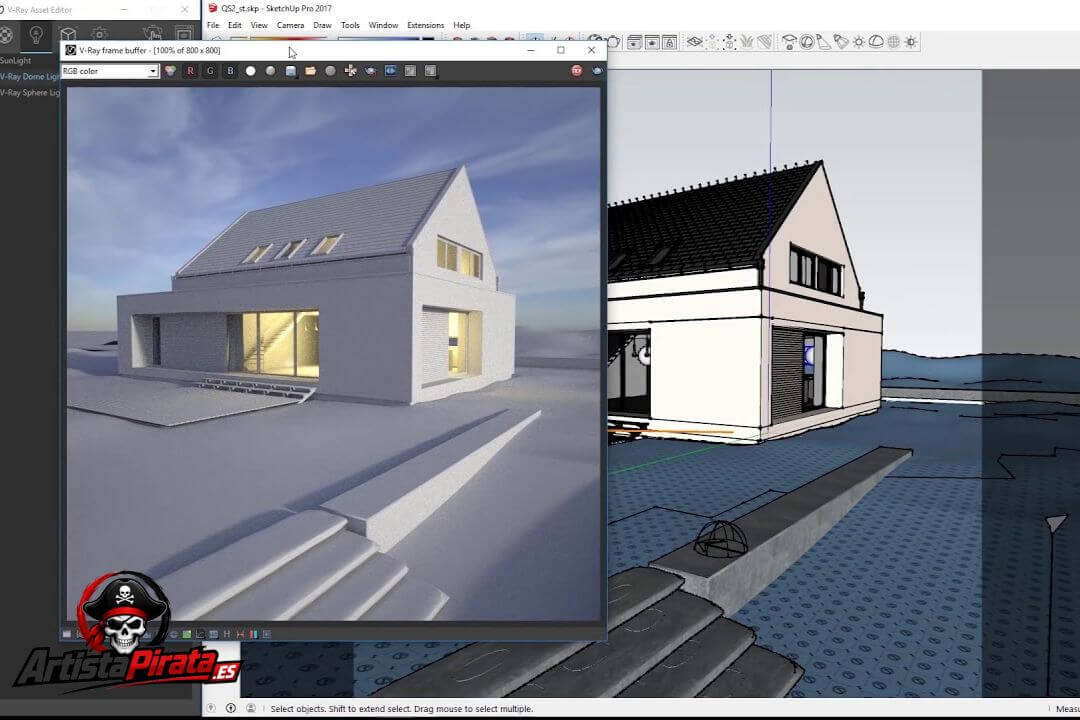
Task: Click the H icon at frame buffer bottom
Action: [x=227, y=634]
